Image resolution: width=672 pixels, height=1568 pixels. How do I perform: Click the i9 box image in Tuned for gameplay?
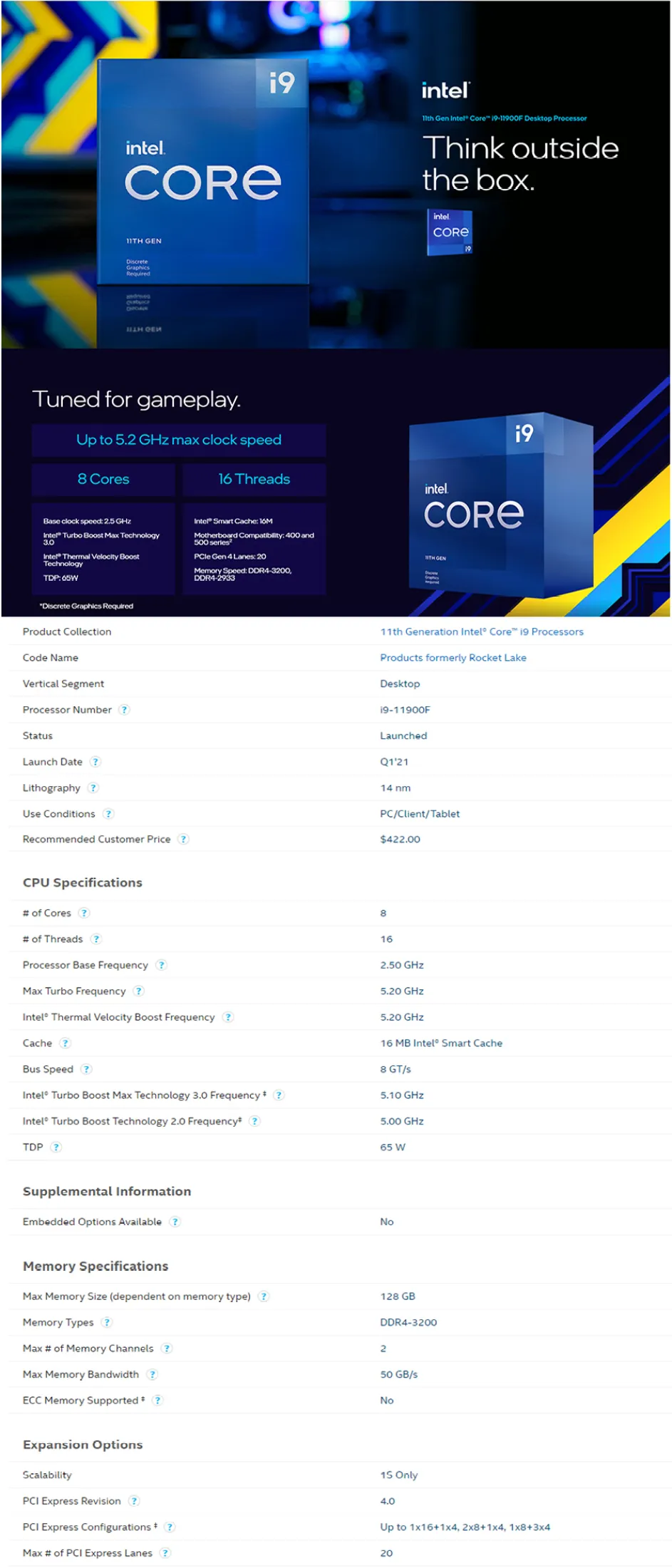coord(501,506)
